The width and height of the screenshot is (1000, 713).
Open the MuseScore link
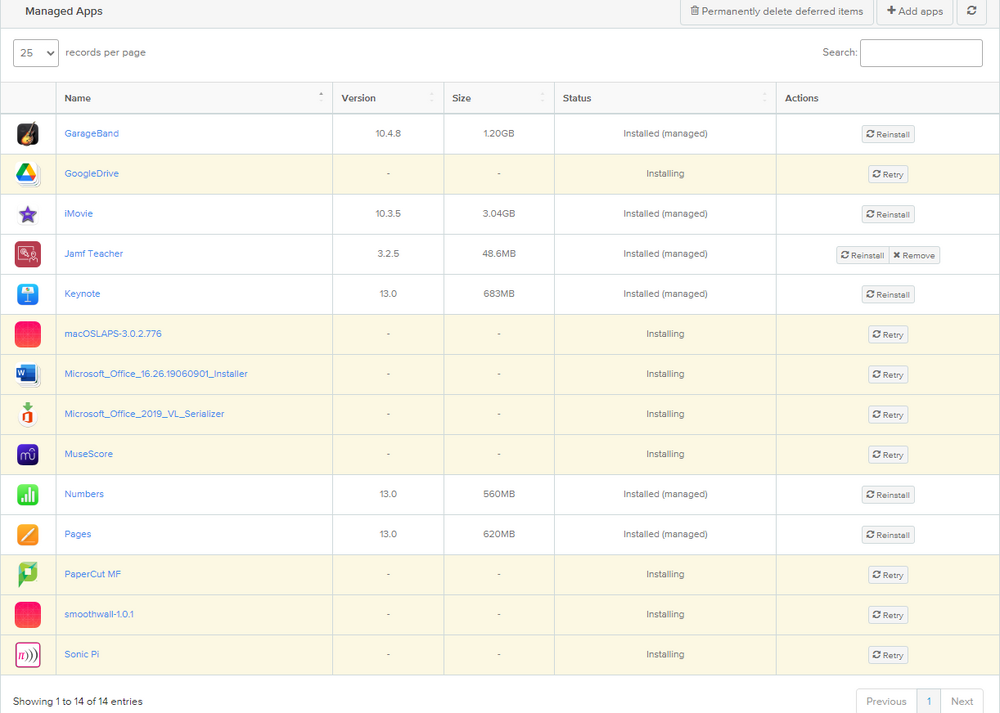[89, 454]
